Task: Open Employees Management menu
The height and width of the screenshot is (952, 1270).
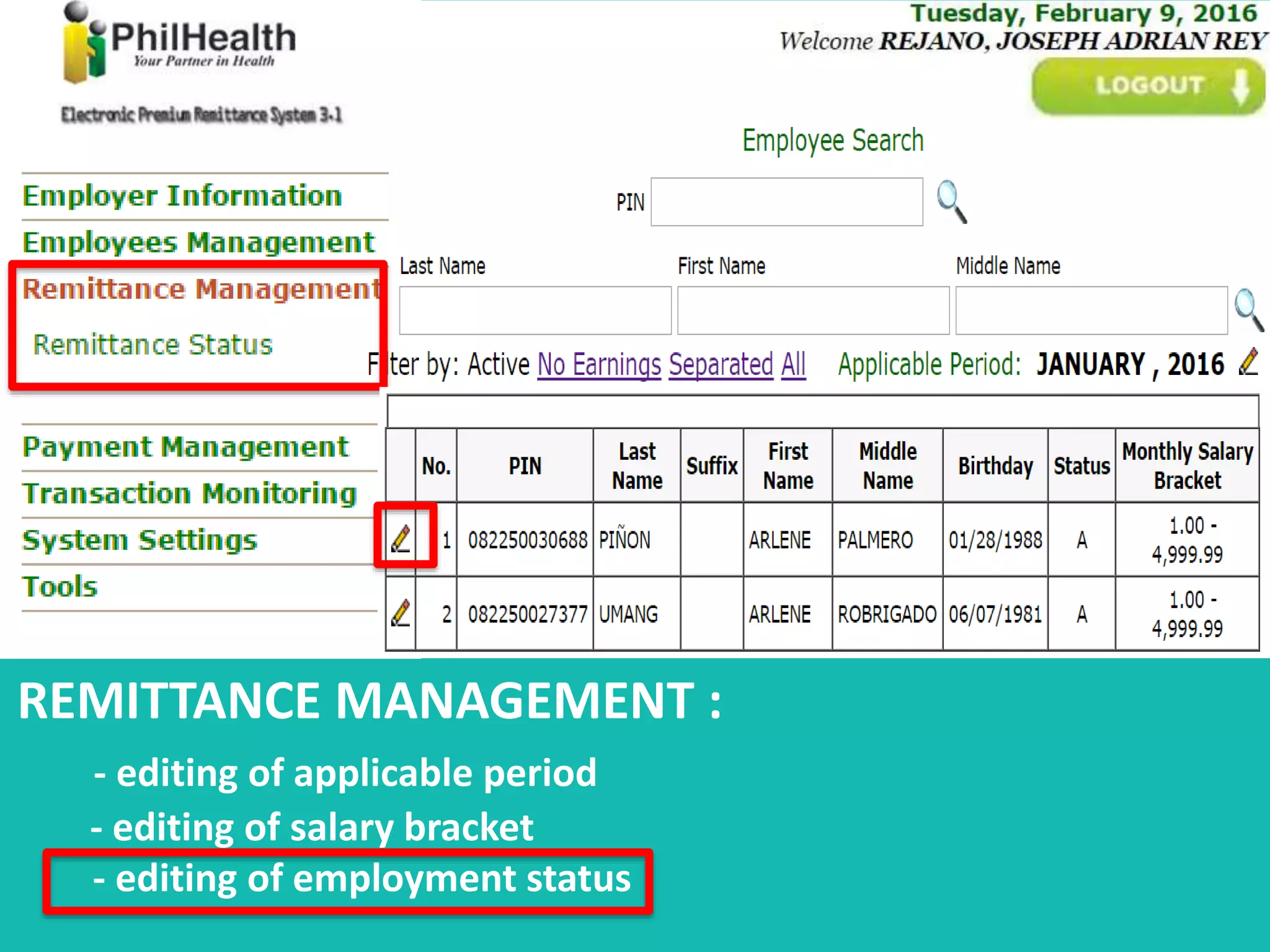Action: pos(198,242)
